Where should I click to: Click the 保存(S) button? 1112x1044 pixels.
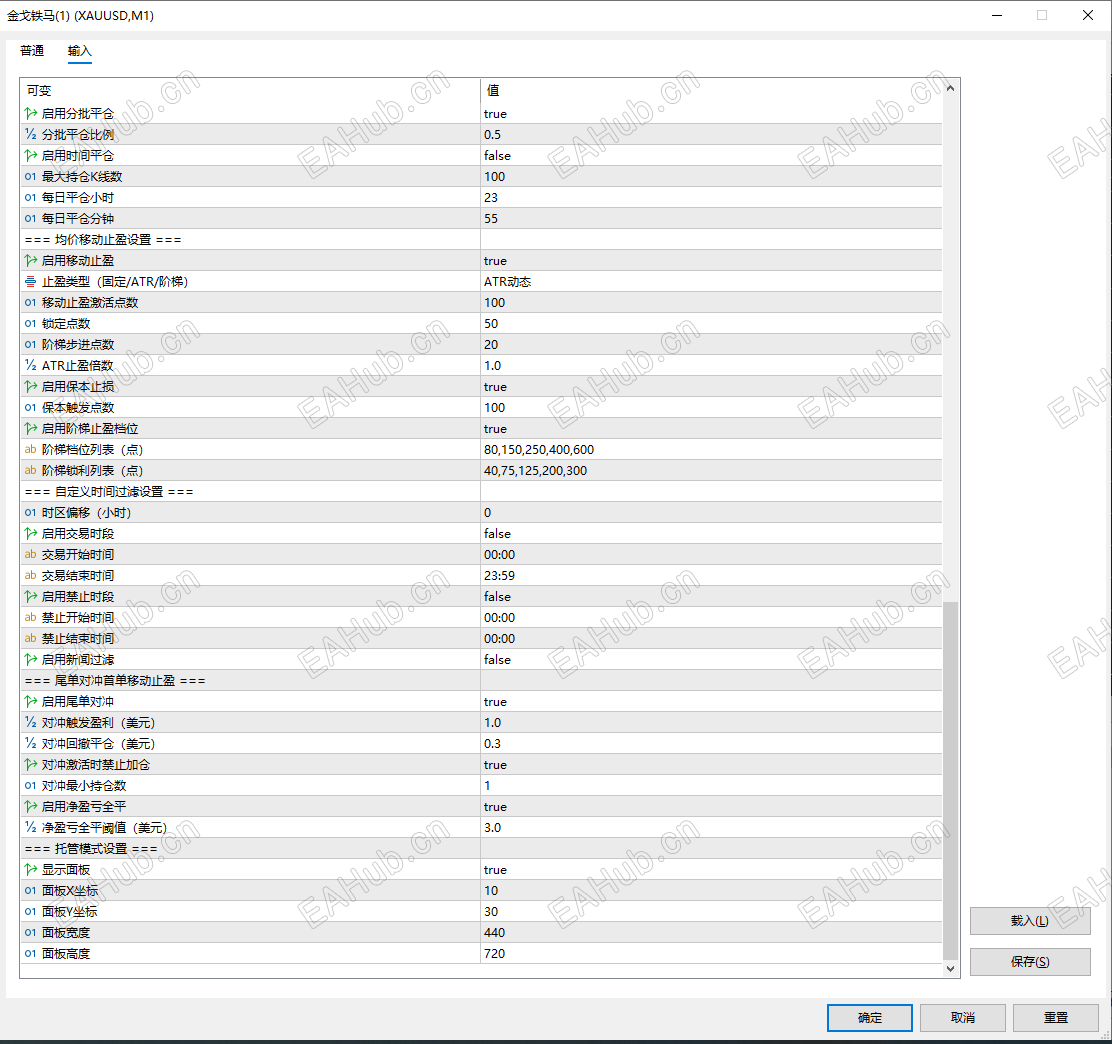pyautogui.click(x=1030, y=962)
